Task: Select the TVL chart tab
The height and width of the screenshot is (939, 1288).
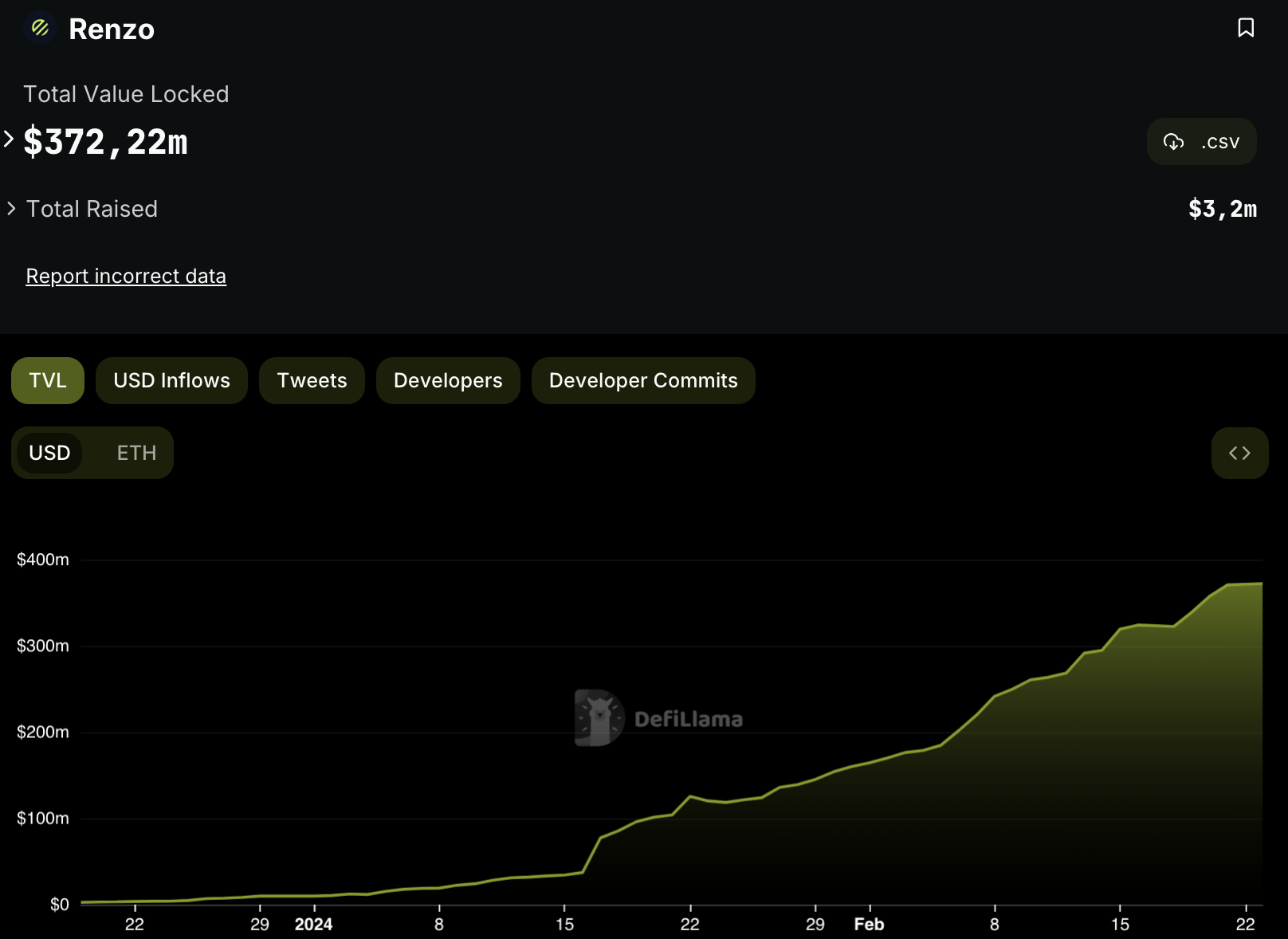Action: 48,380
